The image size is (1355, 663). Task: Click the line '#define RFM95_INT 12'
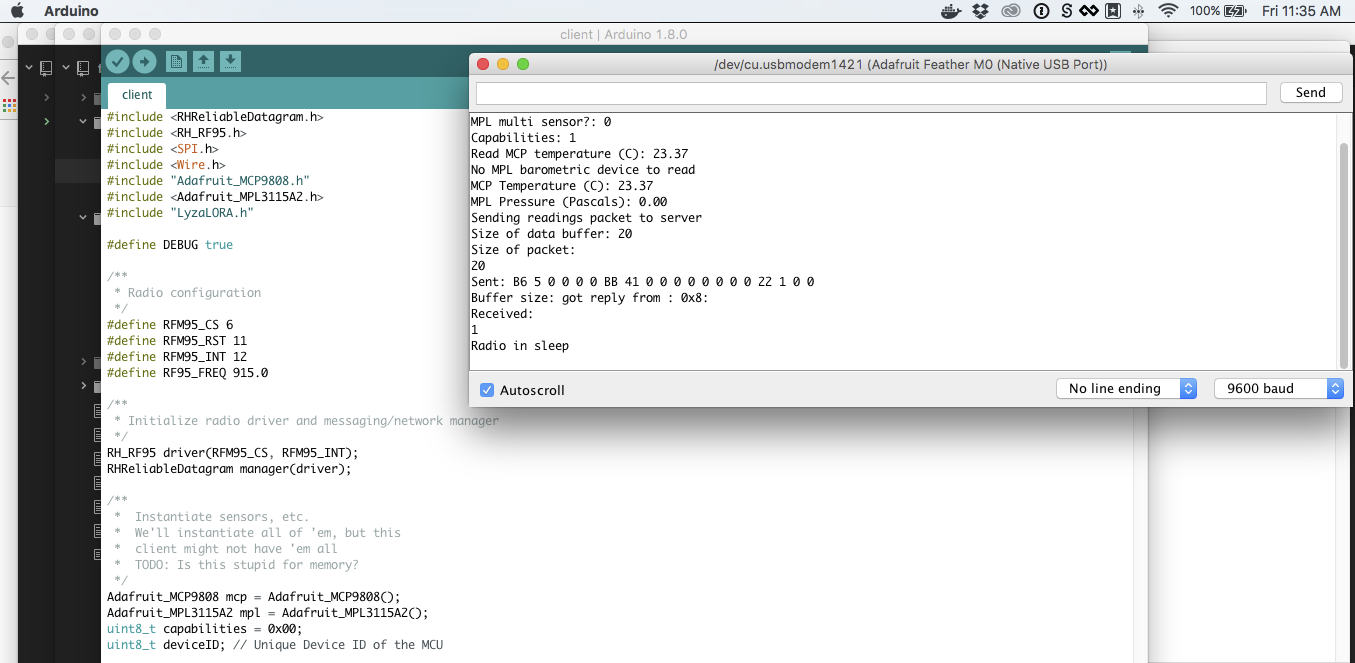177,357
